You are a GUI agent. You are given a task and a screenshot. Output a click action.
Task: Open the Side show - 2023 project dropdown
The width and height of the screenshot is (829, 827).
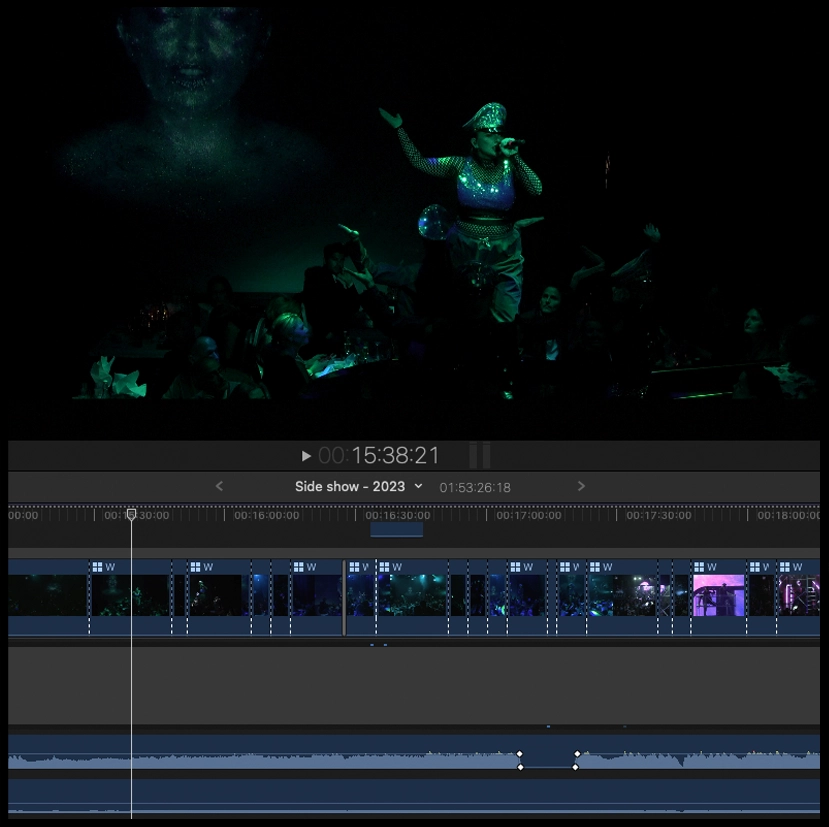tap(358, 486)
